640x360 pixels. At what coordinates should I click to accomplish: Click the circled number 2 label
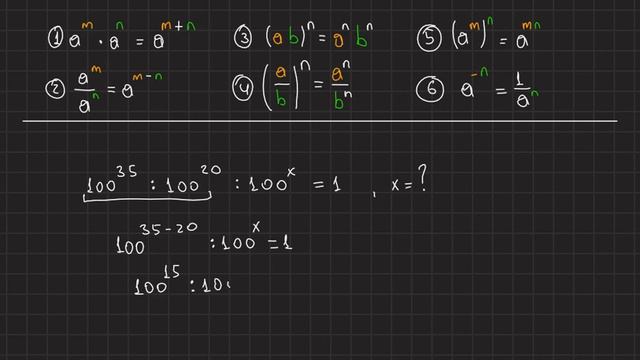point(55,89)
